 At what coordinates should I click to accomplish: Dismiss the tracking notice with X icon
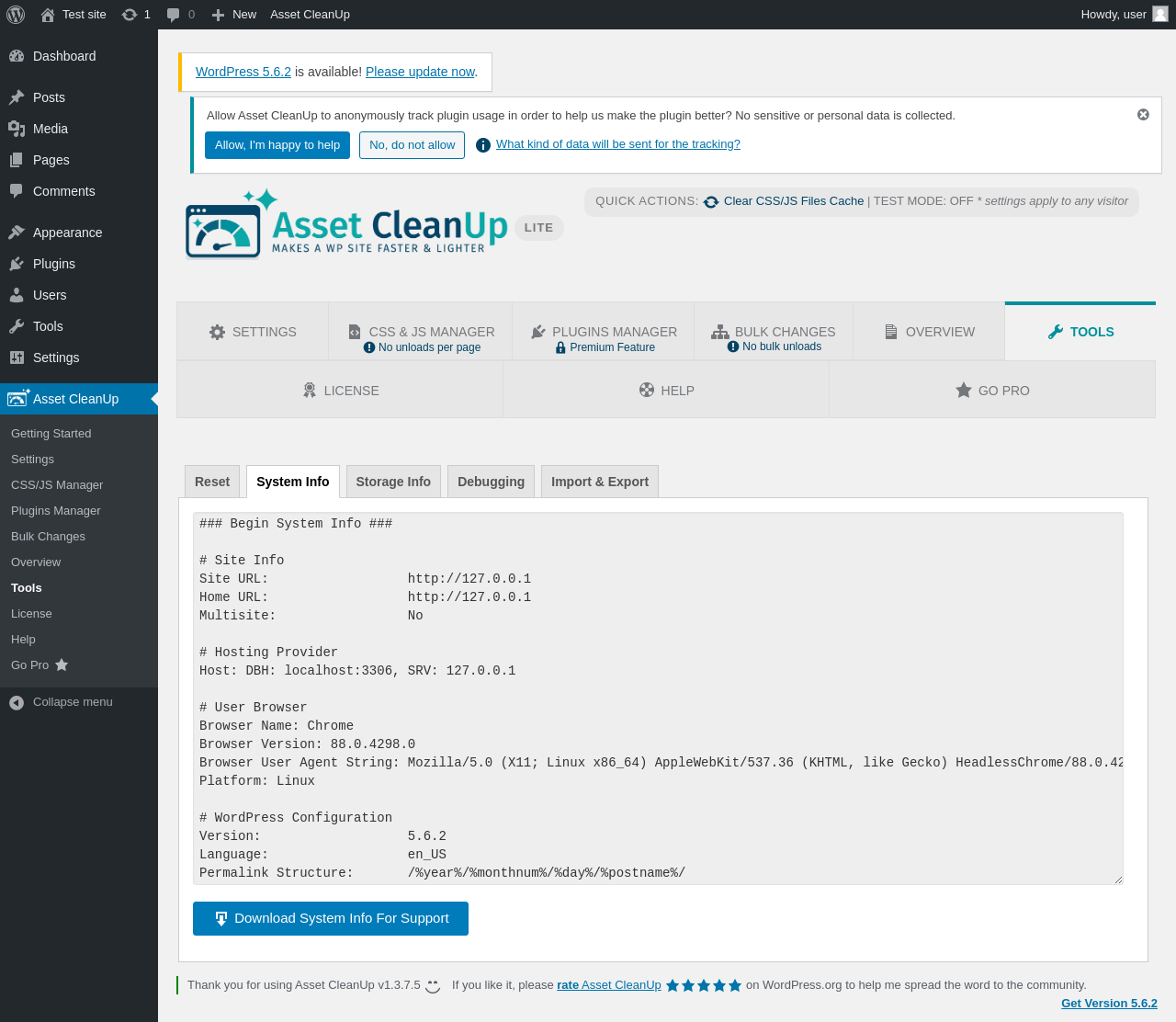pyautogui.click(x=1143, y=115)
